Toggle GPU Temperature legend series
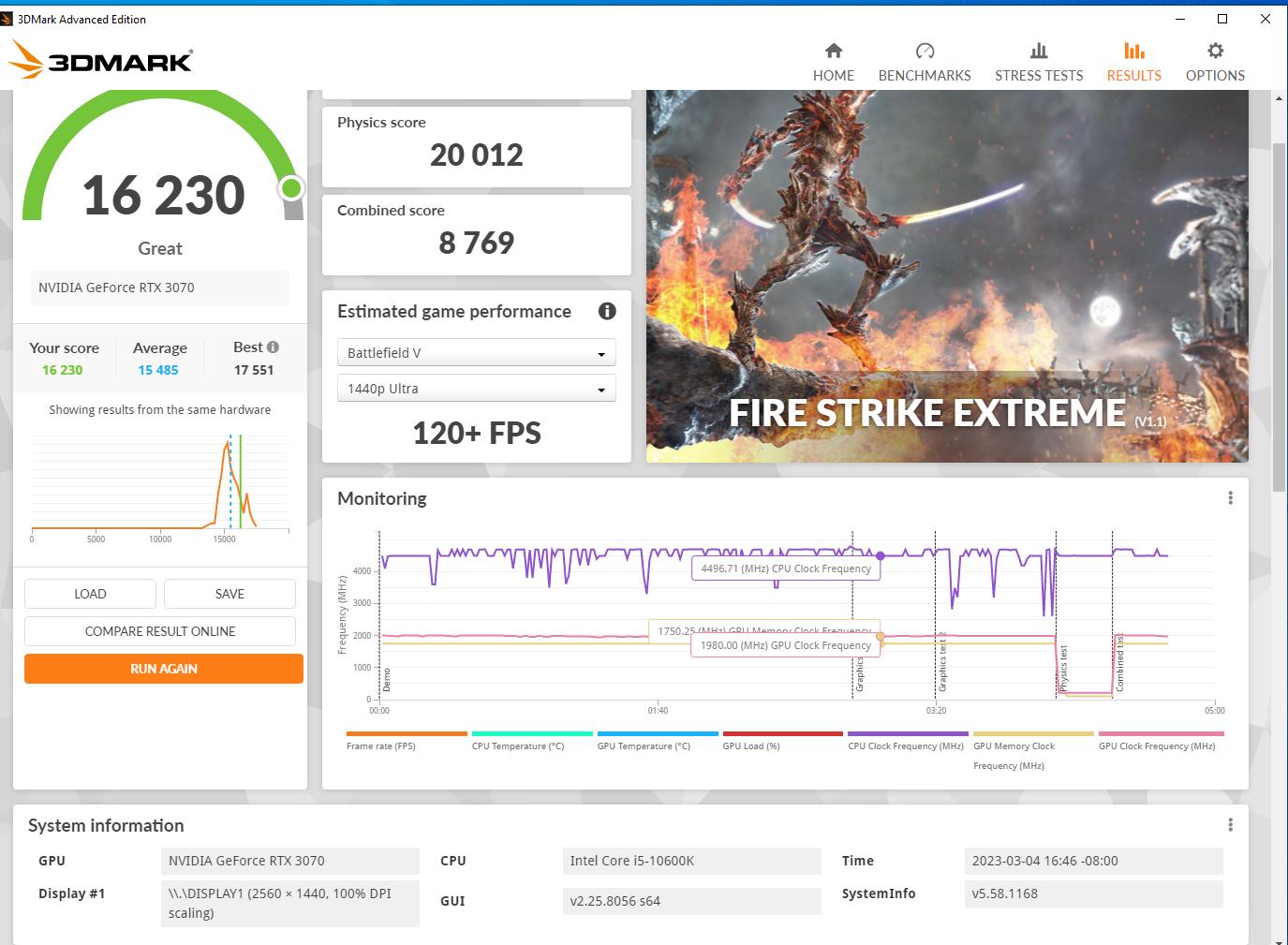This screenshot has height=945, width=1288. pos(657,742)
